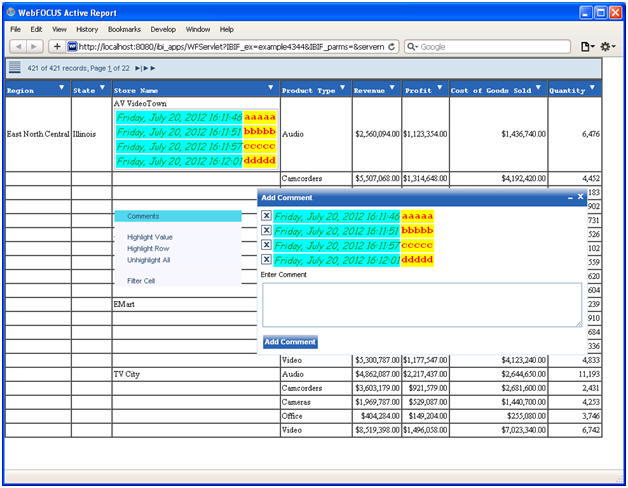Delete comment bbbbb with its X box

click(266, 230)
